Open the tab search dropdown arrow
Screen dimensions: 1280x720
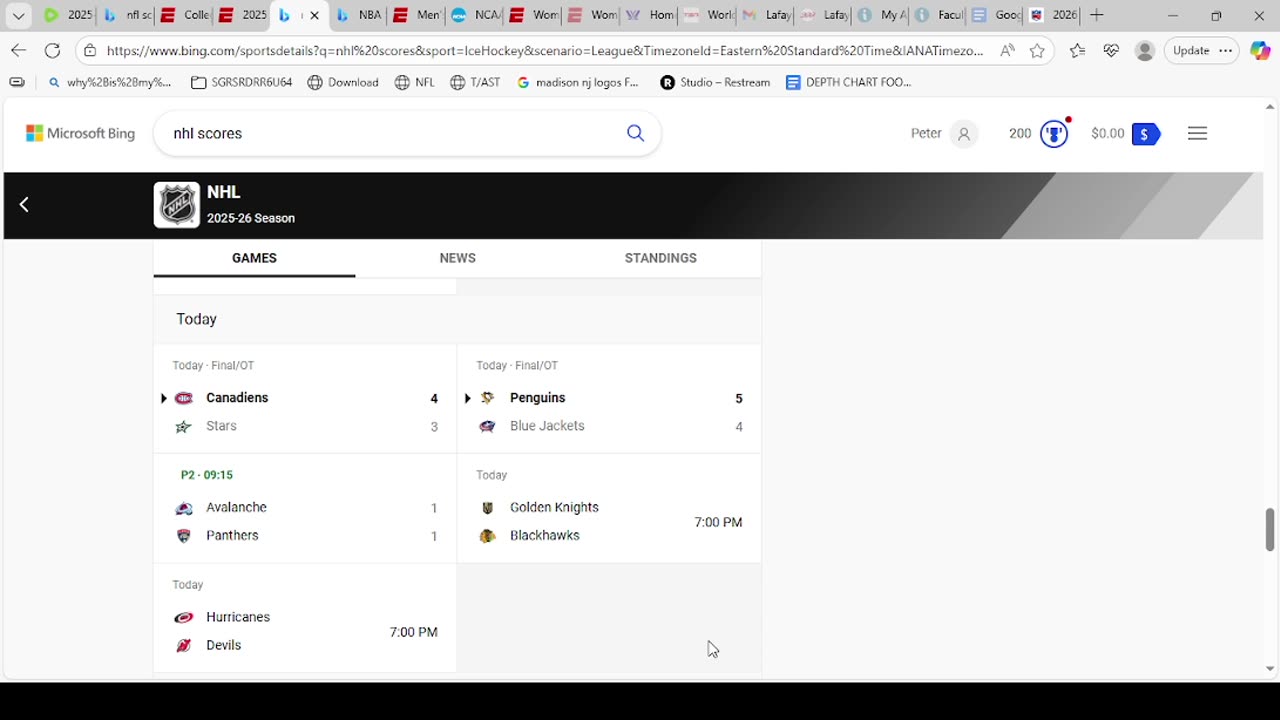pos(18,15)
